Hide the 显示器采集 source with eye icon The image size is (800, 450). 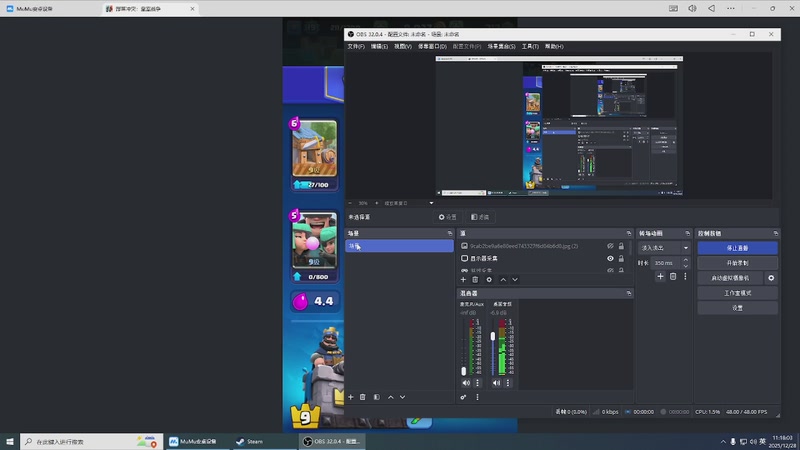click(610, 259)
